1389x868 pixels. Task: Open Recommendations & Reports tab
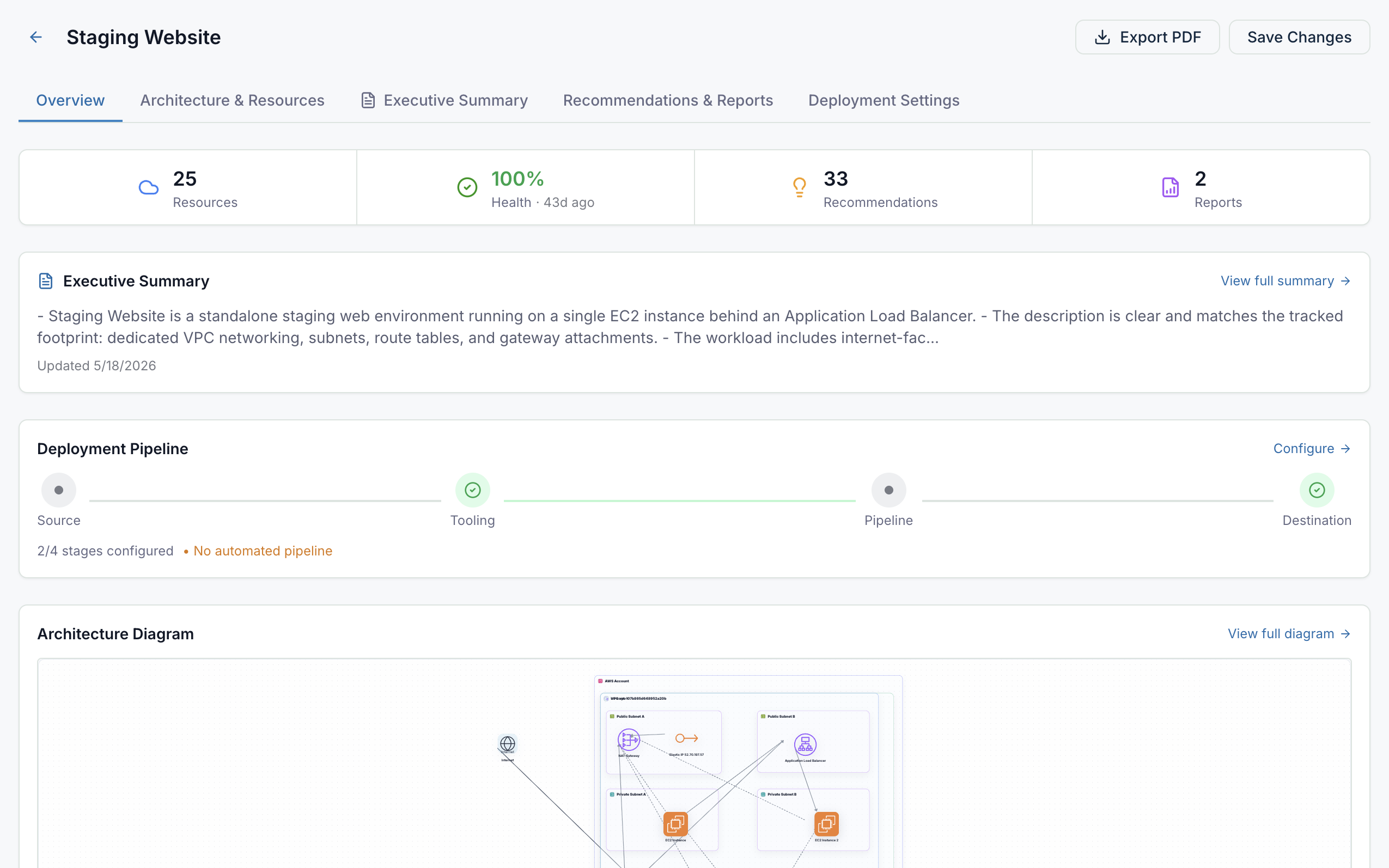tap(668, 100)
